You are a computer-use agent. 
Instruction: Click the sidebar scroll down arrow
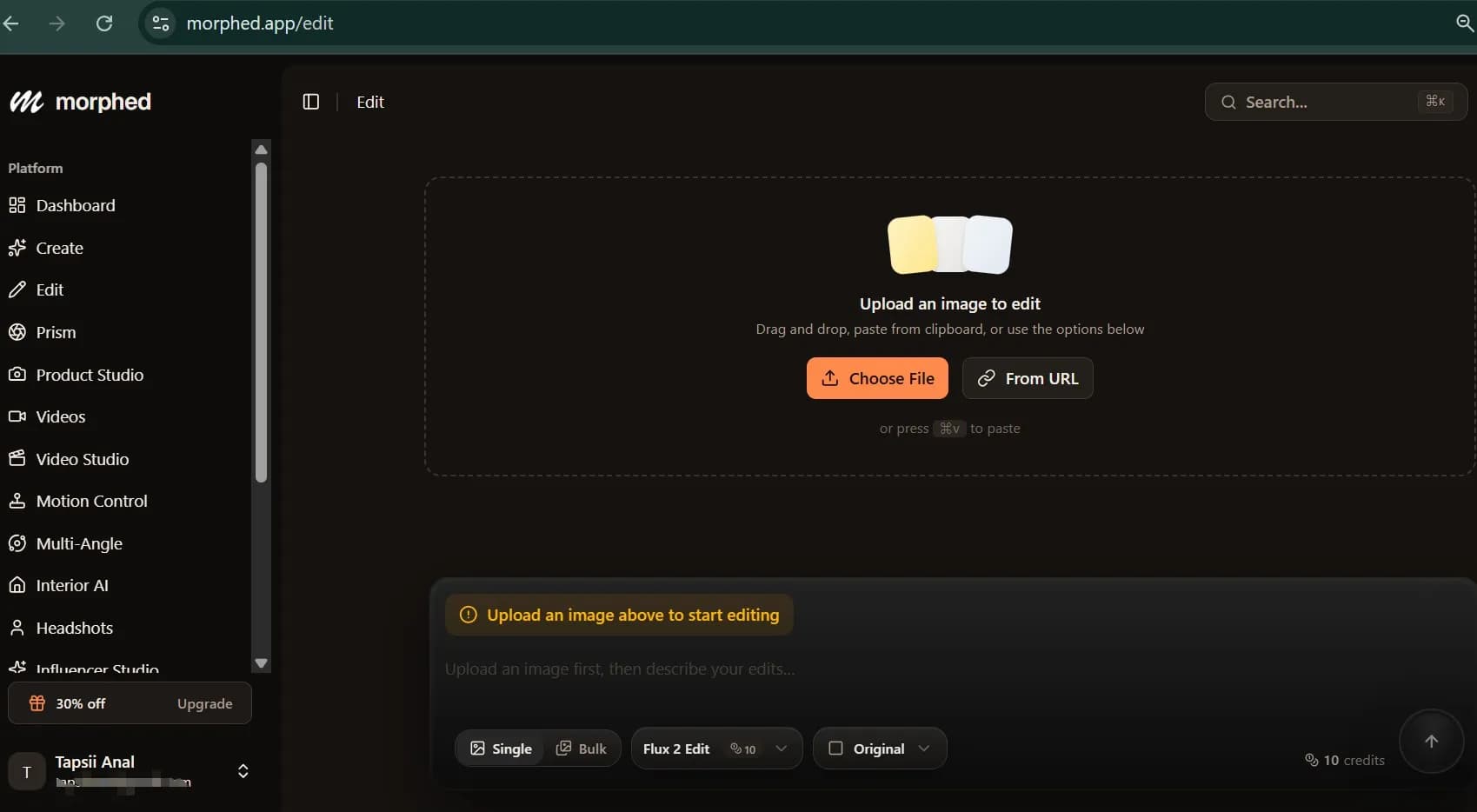click(261, 663)
